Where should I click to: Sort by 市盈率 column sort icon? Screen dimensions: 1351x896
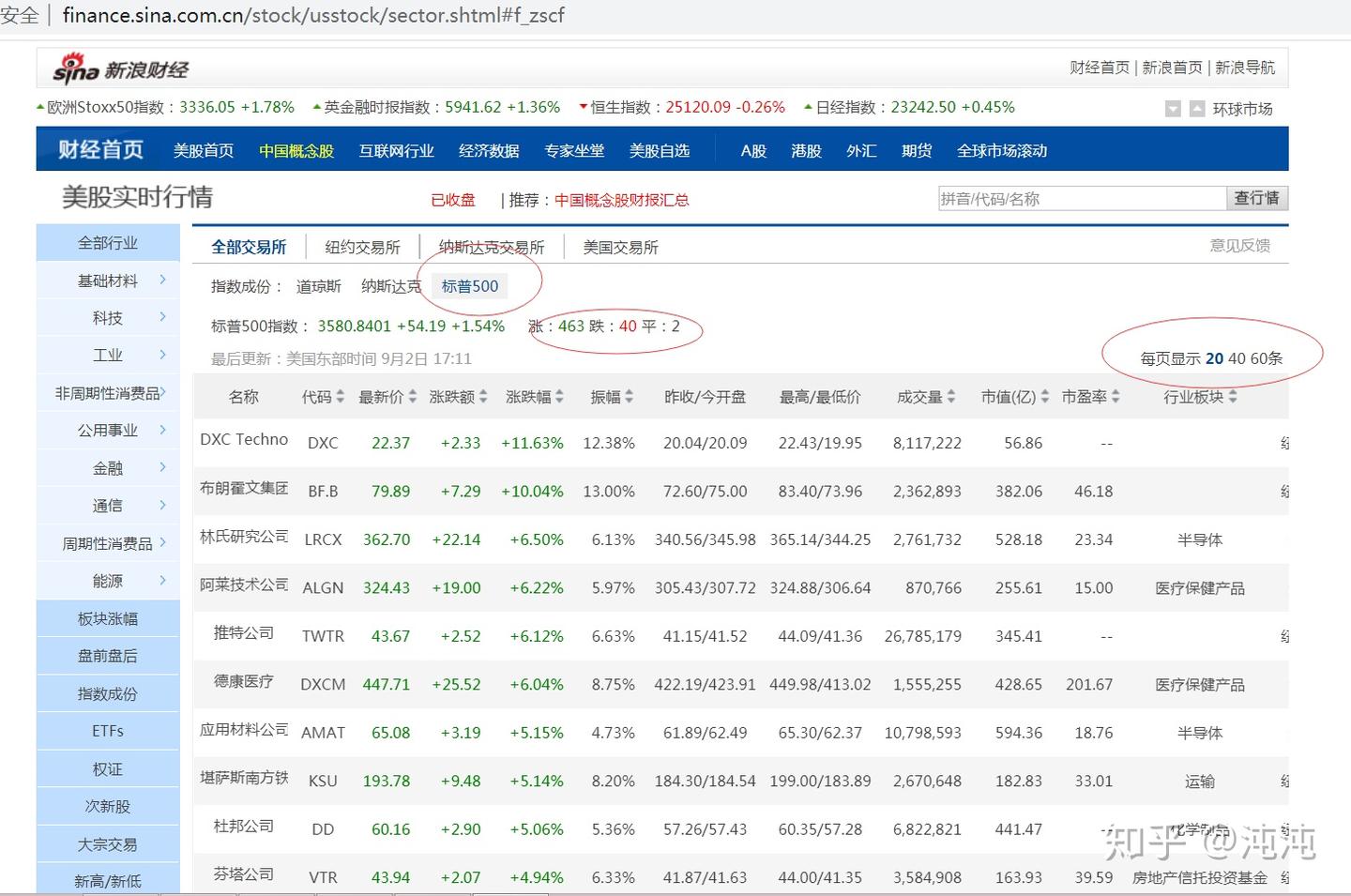click(1116, 396)
